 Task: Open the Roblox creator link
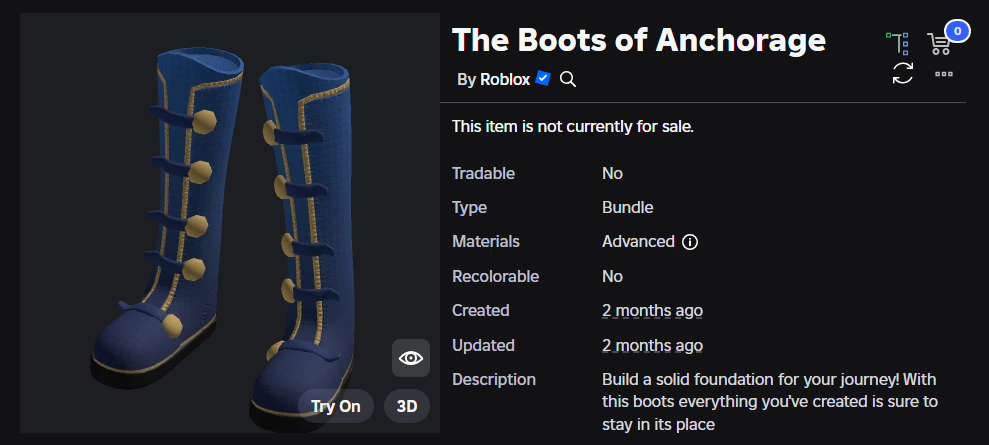(x=505, y=79)
